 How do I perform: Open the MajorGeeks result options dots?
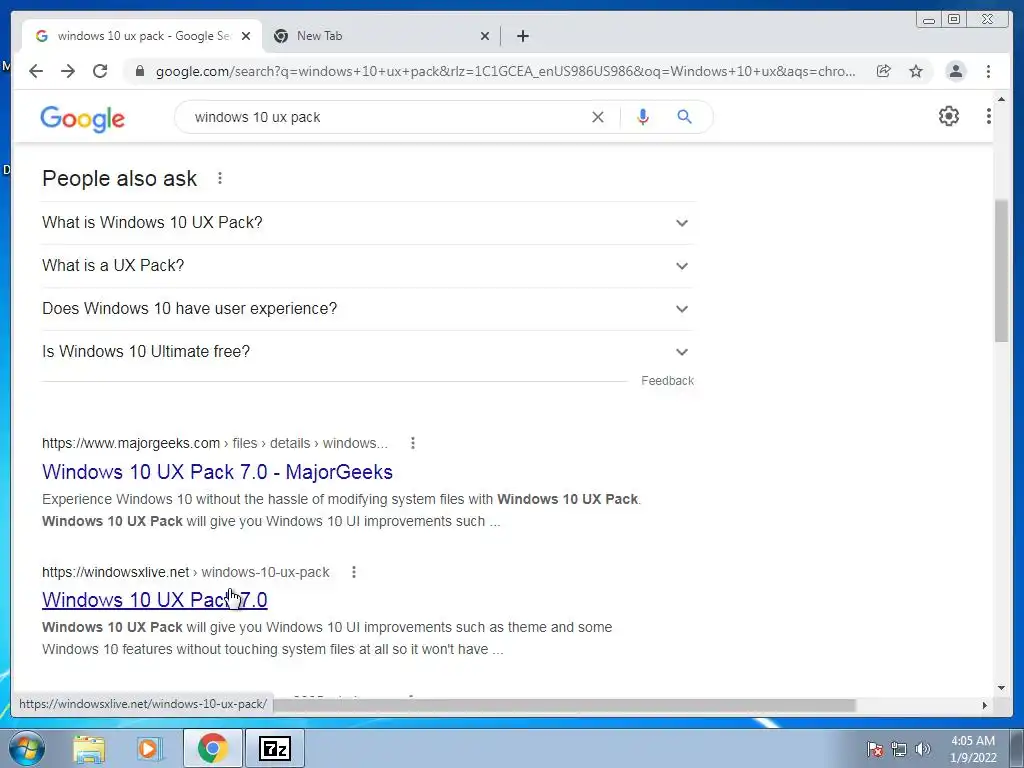click(413, 443)
